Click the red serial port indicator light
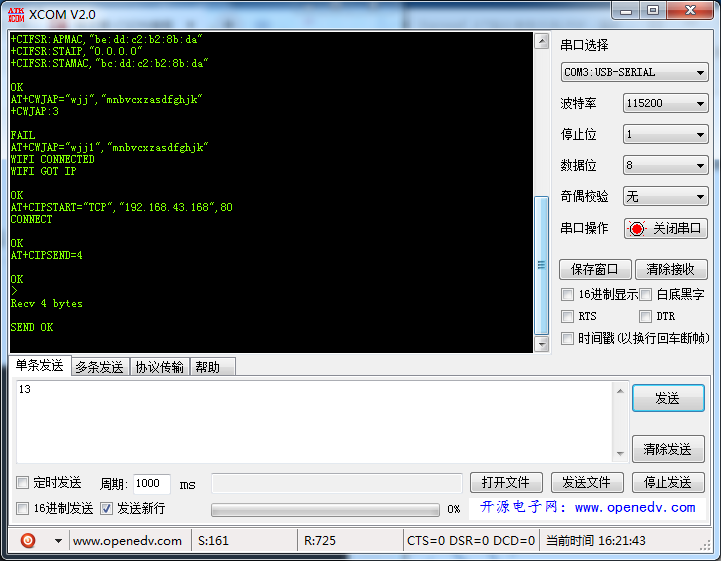This screenshot has width=721, height=561. click(x=637, y=229)
